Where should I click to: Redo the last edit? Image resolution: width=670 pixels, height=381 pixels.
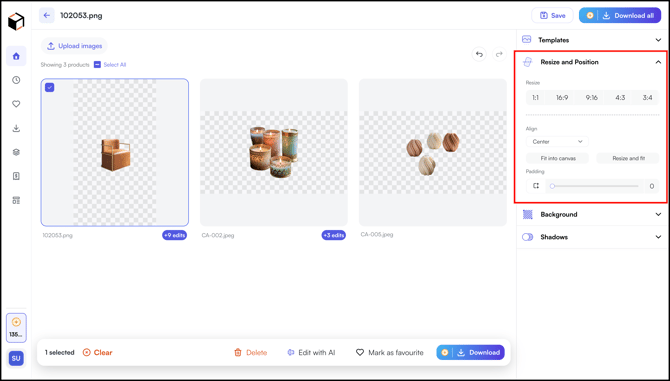[x=499, y=54]
